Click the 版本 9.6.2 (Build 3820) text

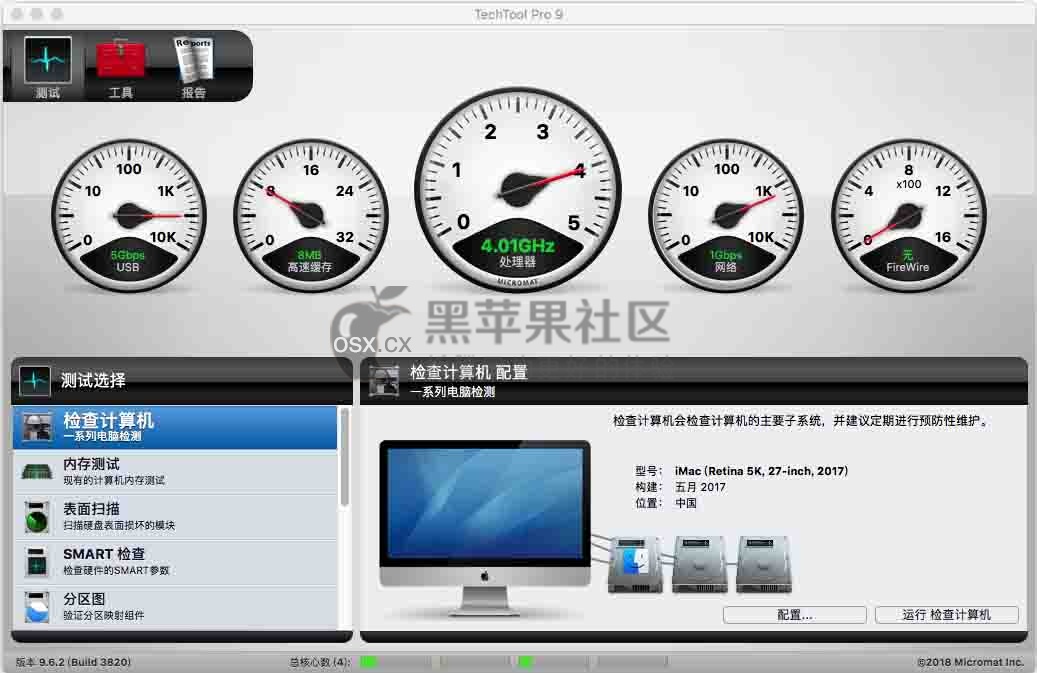73,662
